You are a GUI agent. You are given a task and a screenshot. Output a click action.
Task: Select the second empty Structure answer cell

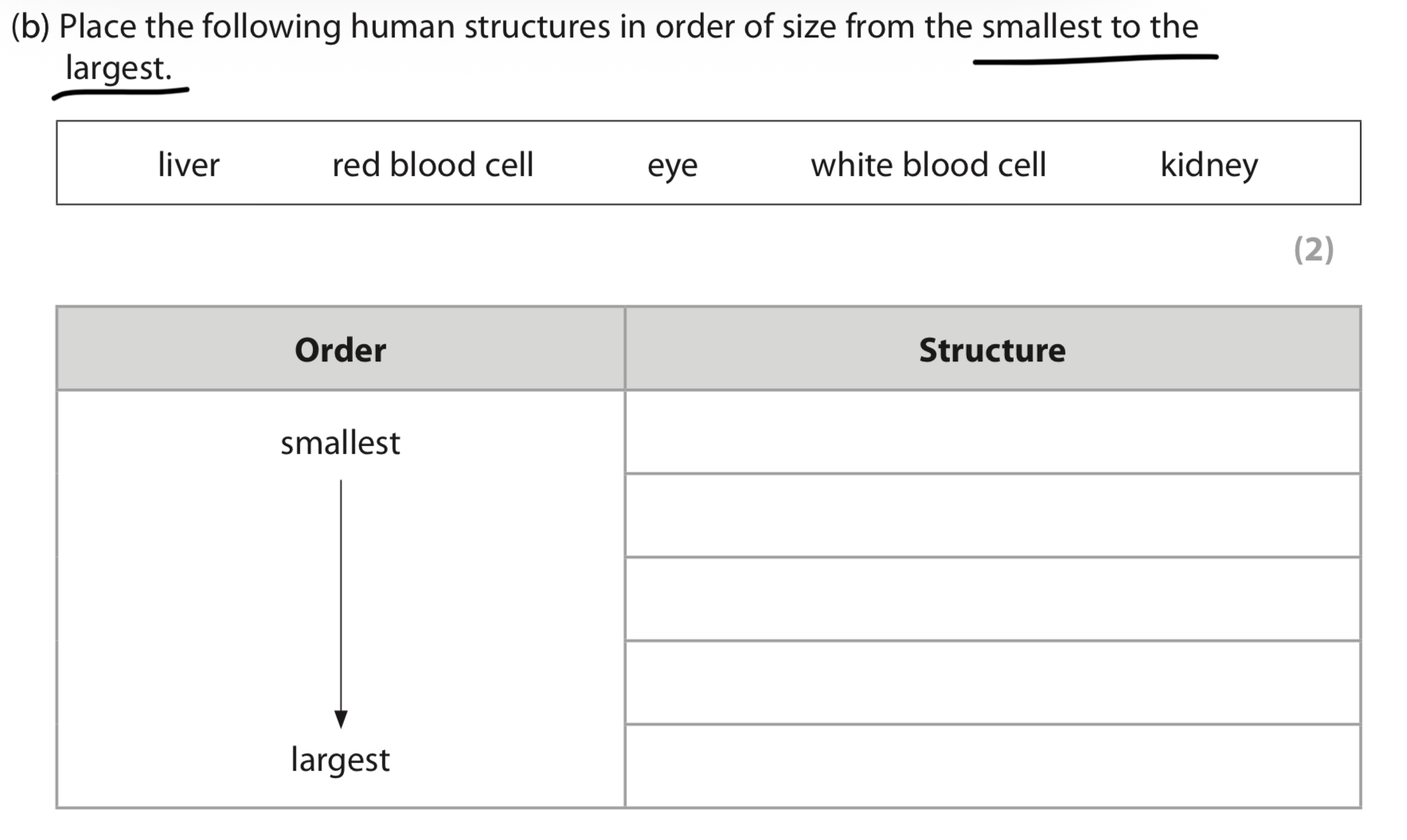click(x=991, y=515)
